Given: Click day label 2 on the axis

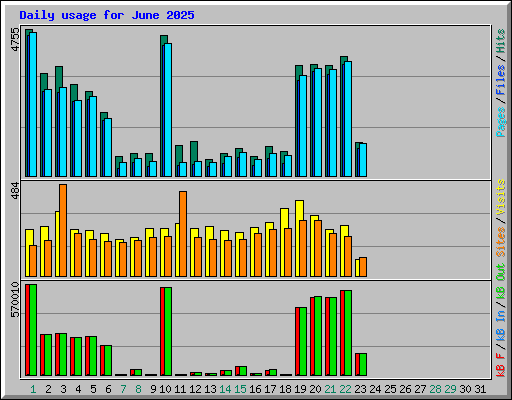Looking at the screenshot, I should click(48, 389).
